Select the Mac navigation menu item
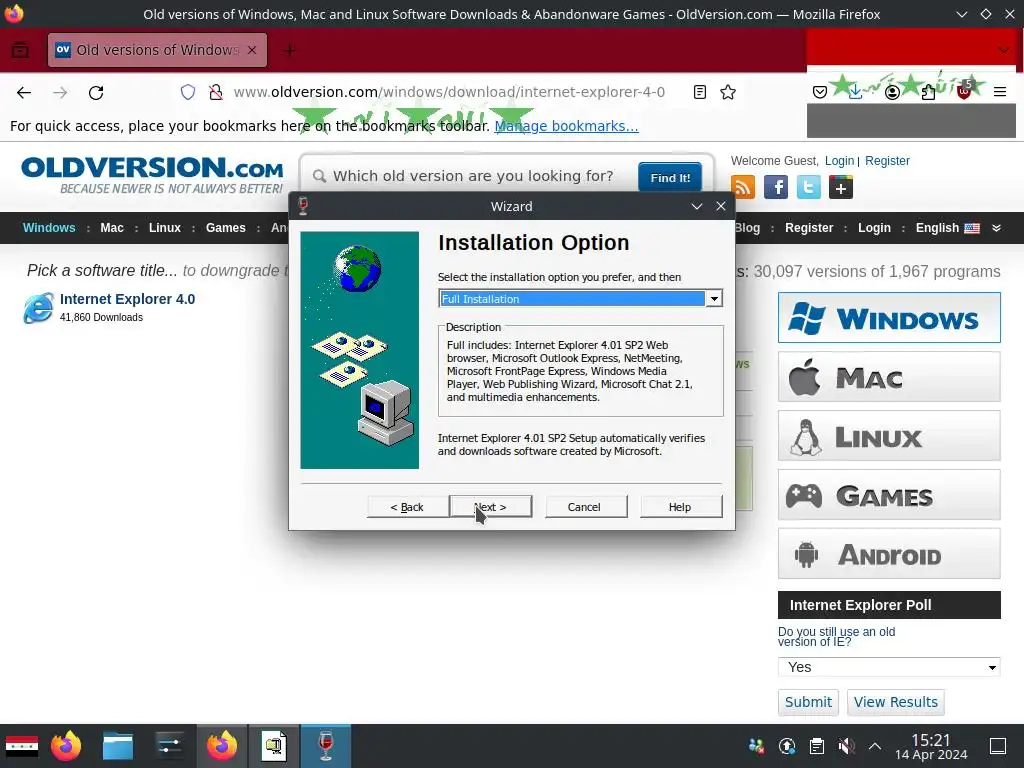The width and height of the screenshot is (1024, 768). (x=112, y=228)
